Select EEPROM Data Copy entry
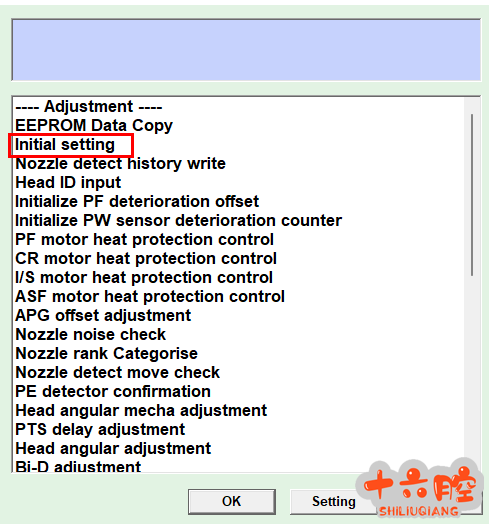 click(94, 126)
